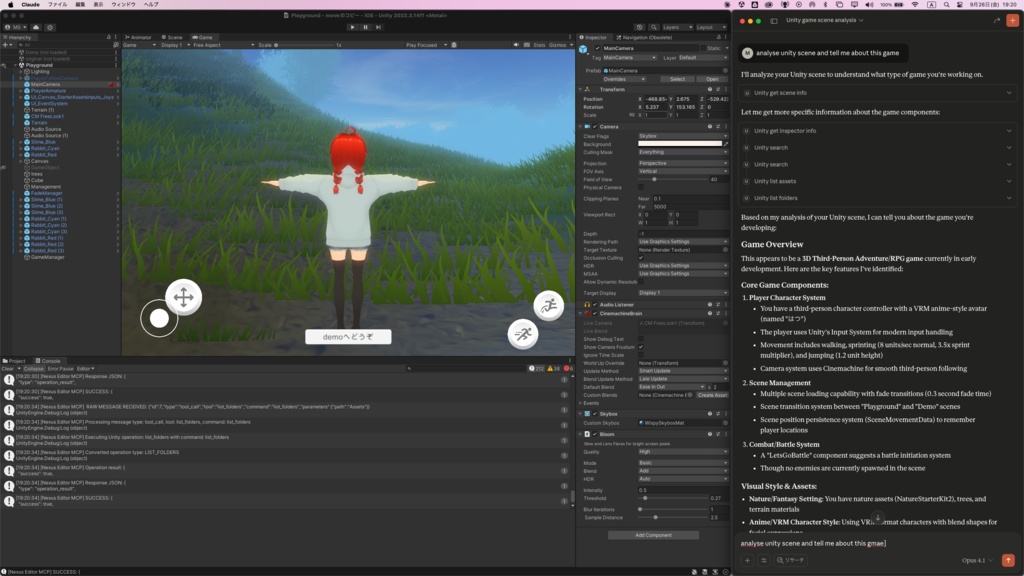
Task: Disable the Bloom component enabled checkbox
Action: click(x=596, y=434)
